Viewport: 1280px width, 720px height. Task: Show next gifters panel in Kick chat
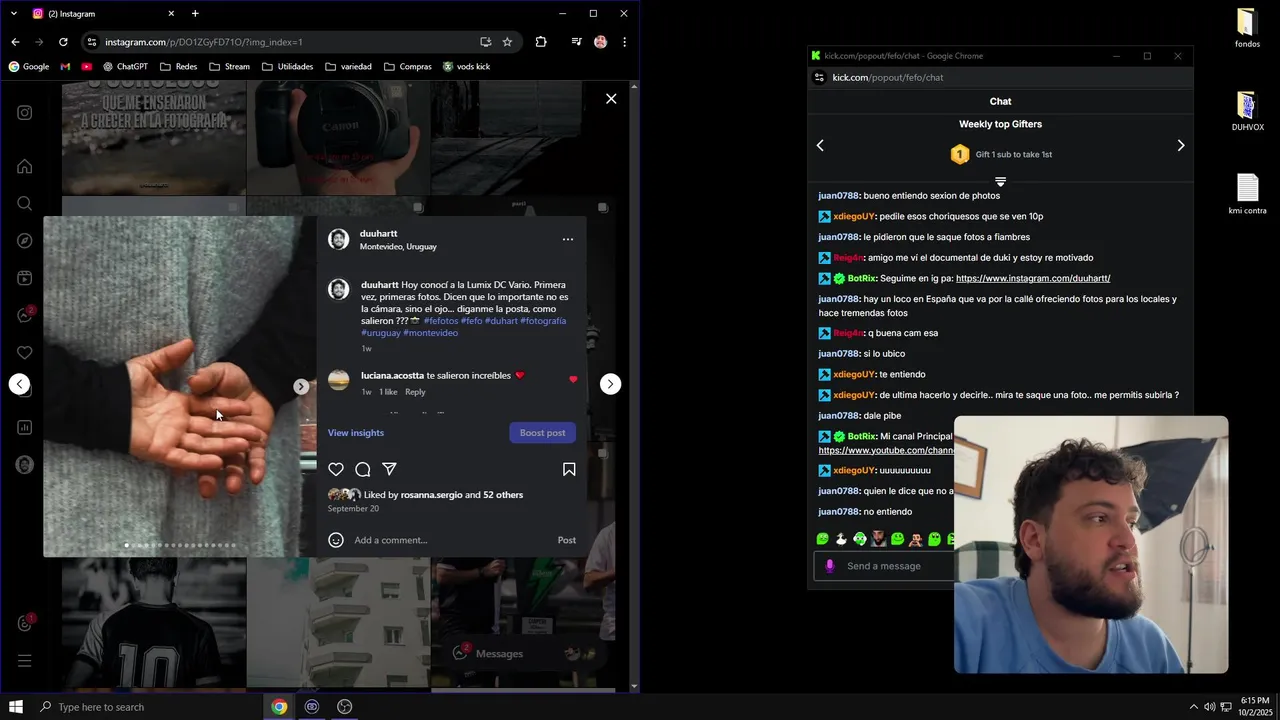1181,146
